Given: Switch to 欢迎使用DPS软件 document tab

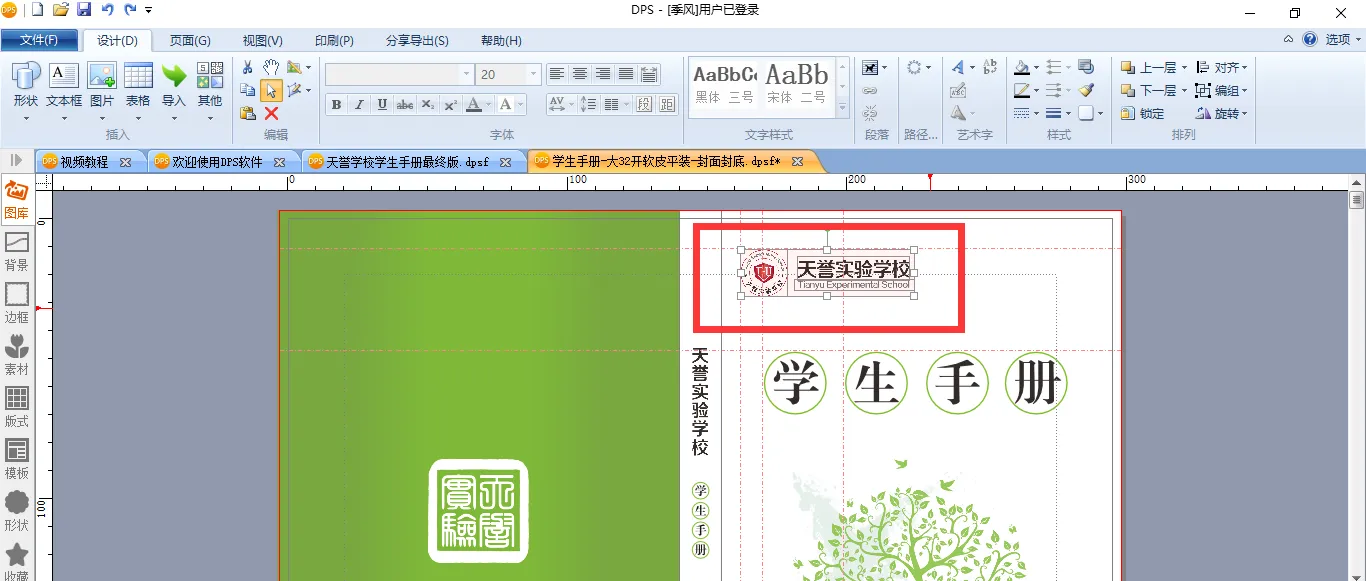Looking at the screenshot, I should click(x=217, y=161).
